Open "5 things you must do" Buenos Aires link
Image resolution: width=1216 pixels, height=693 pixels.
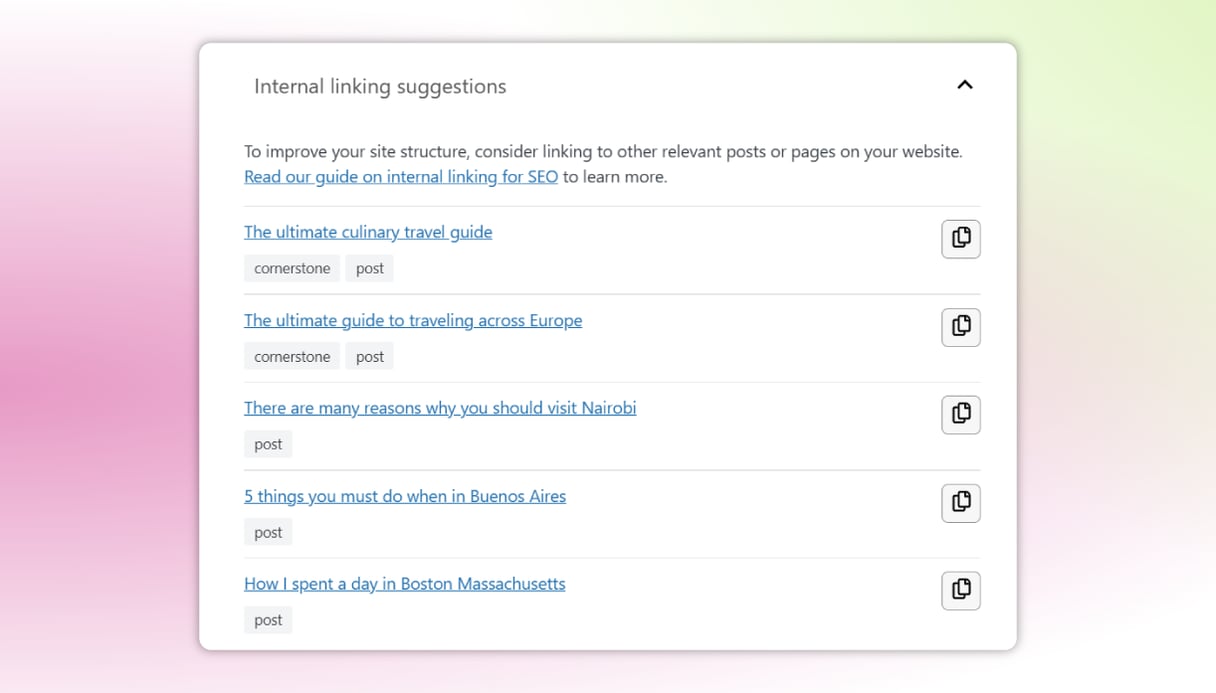coord(405,496)
